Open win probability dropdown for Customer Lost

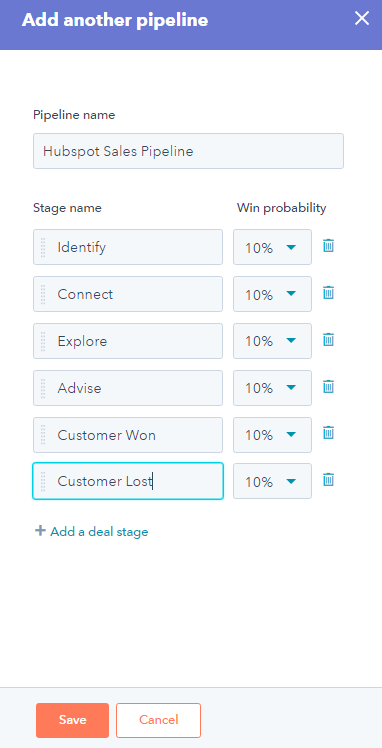[x=272, y=481]
